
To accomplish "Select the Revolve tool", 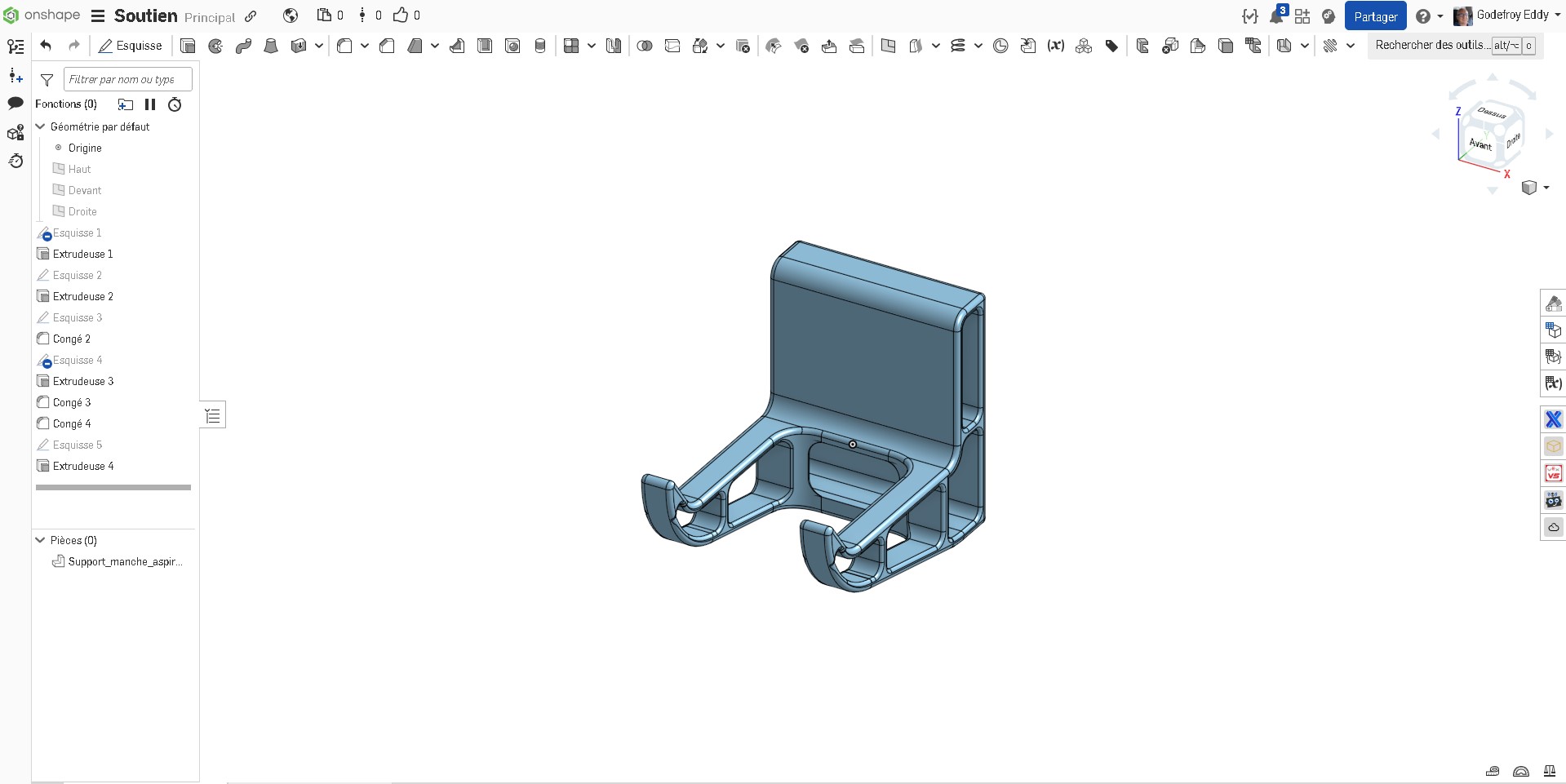I will [x=215, y=46].
